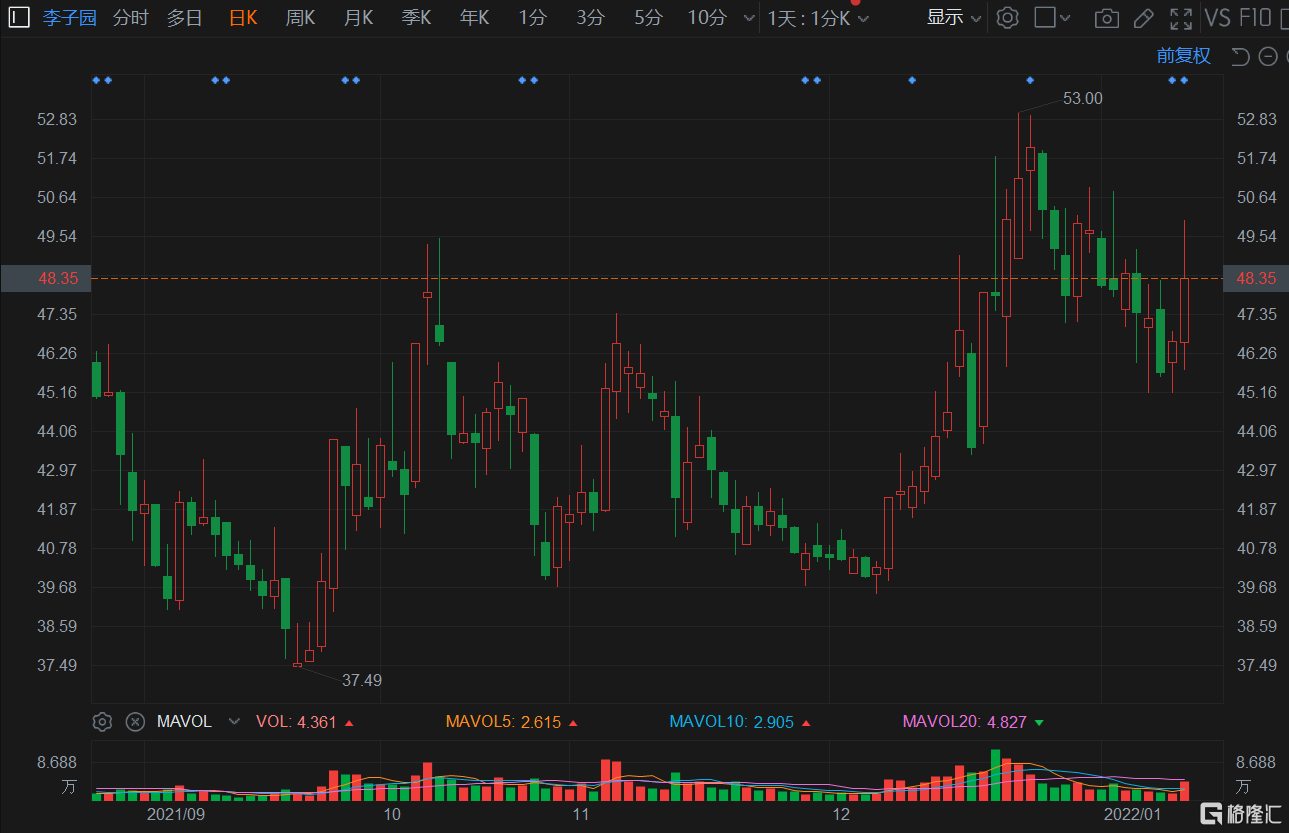Open the 月K monthly chart tab
The height and width of the screenshot is (833, 1289).
358,17
